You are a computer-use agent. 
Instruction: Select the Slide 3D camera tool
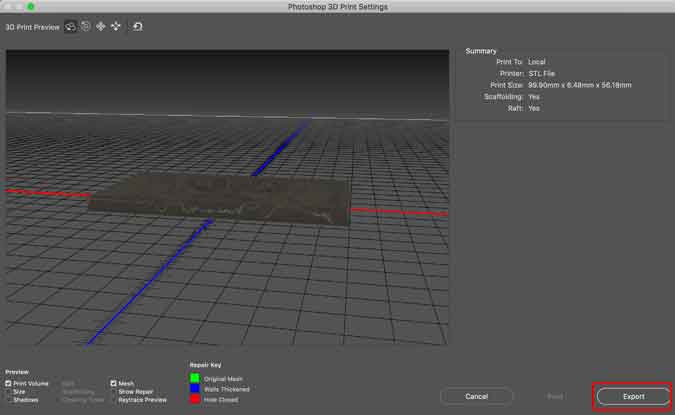tap(116, 26)
